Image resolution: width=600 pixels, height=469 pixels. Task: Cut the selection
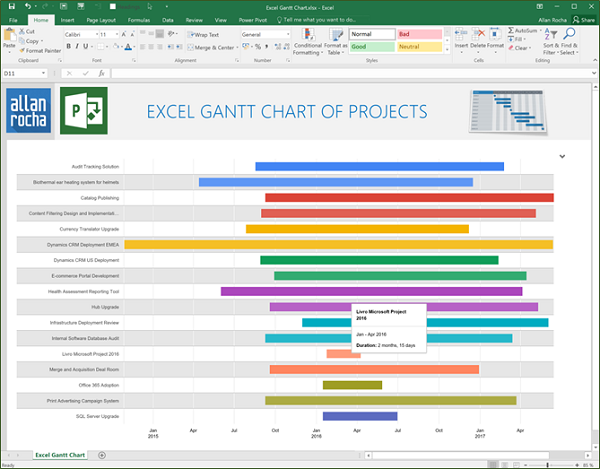(x=27, y=31)
